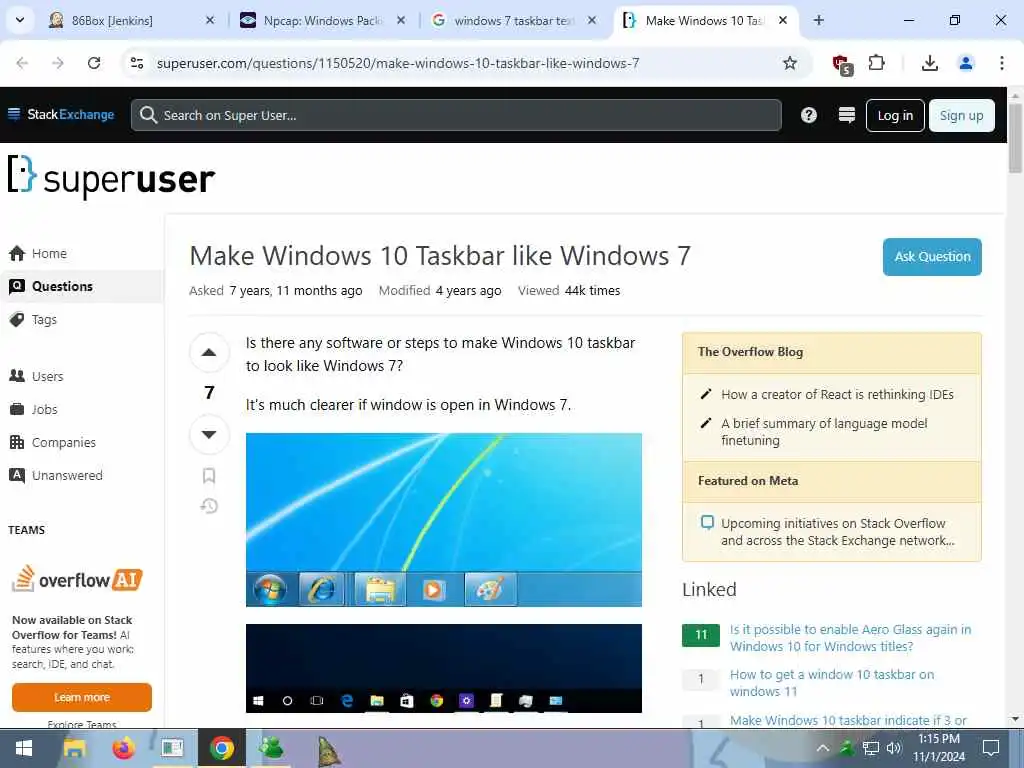Screen dimensions: 1024x768
Task: Switch to the Npcap: Windows Packet tab
Action: (321, 20)
